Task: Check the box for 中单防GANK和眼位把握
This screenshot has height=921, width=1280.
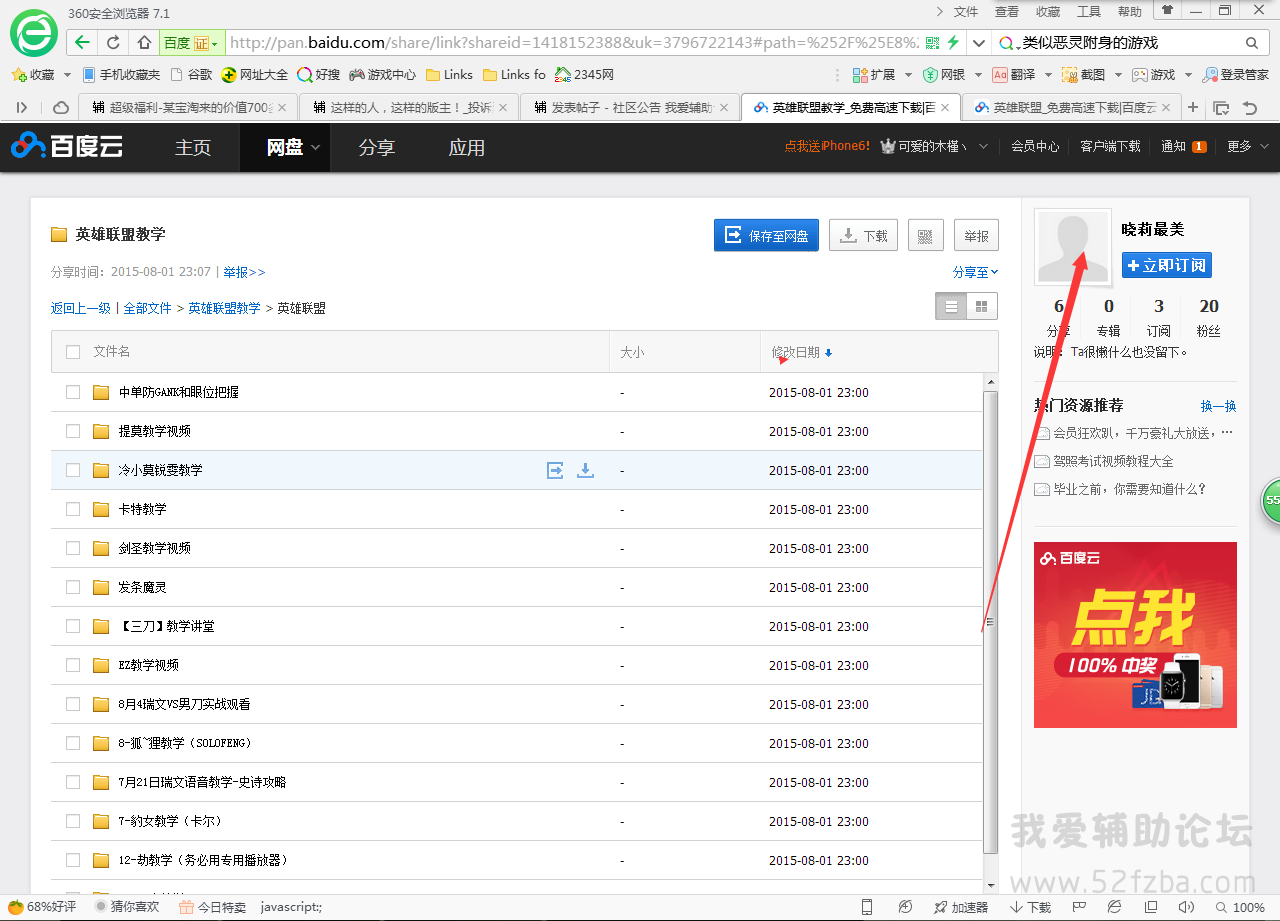Action: click(x=73, y=392)
